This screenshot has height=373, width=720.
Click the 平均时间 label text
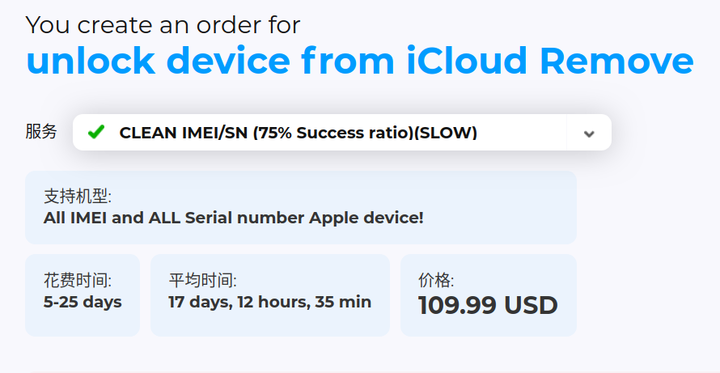(202, 280)
